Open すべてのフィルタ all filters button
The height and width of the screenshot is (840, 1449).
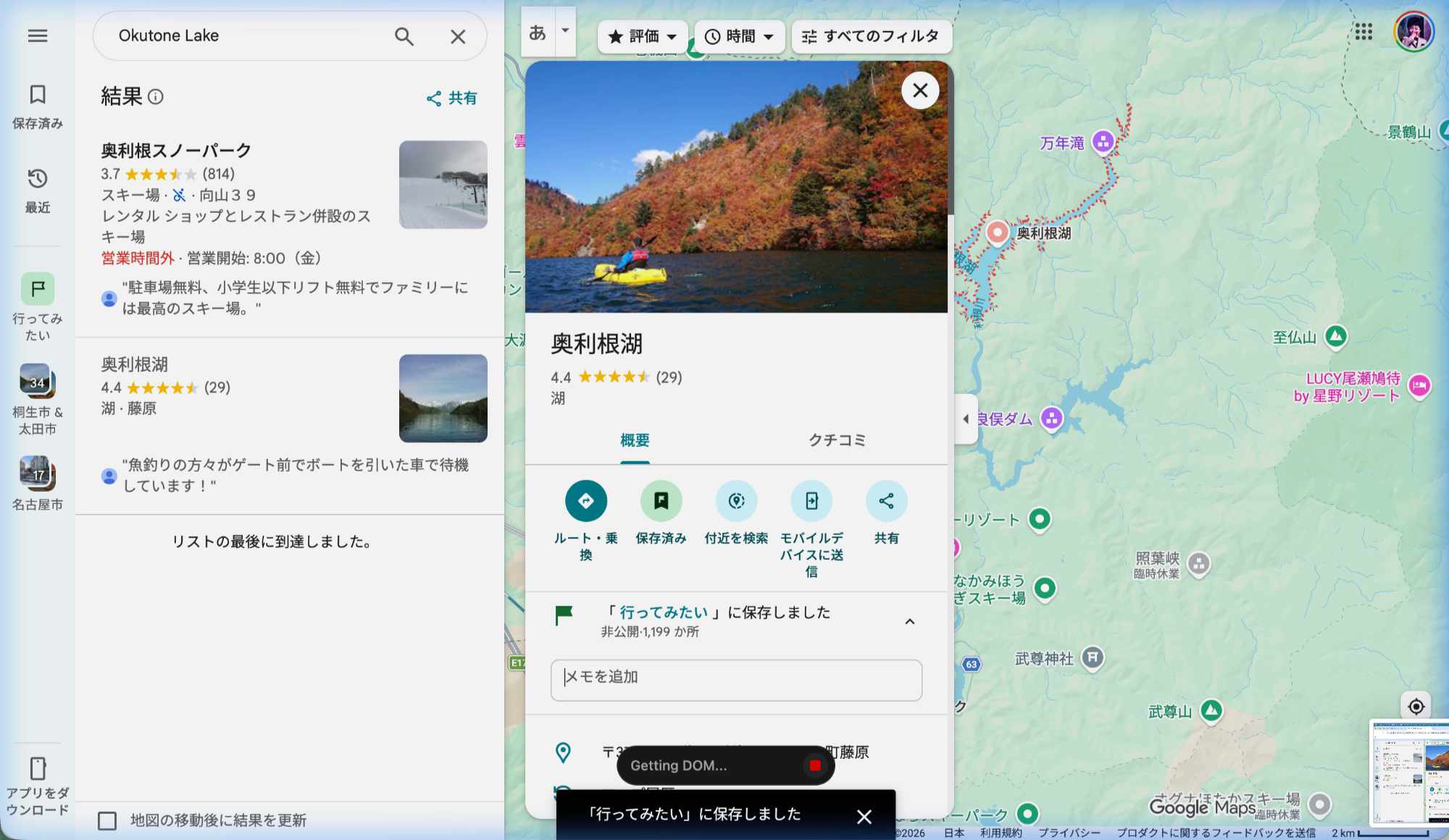[871, 36]
